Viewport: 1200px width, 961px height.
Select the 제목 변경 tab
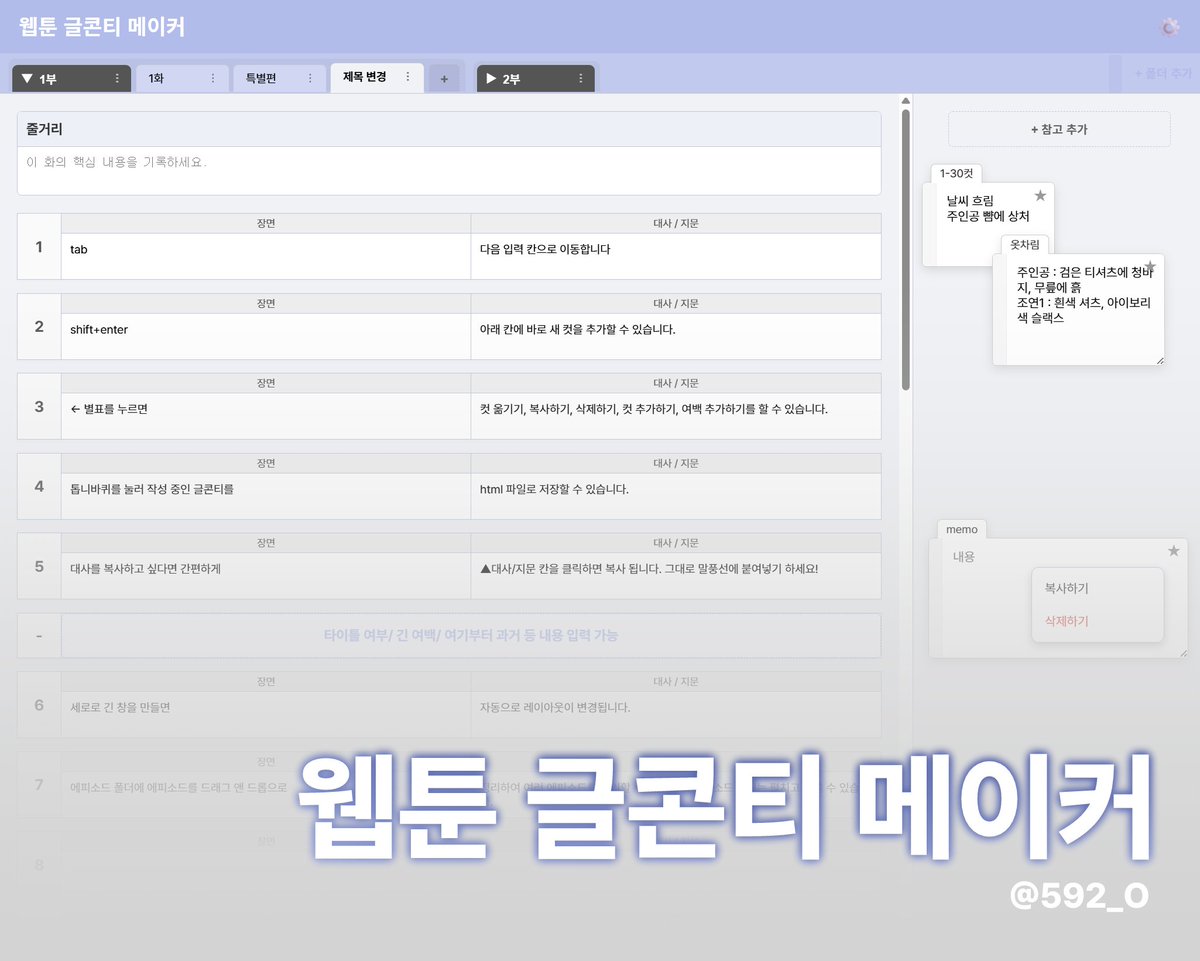point(377,77)
